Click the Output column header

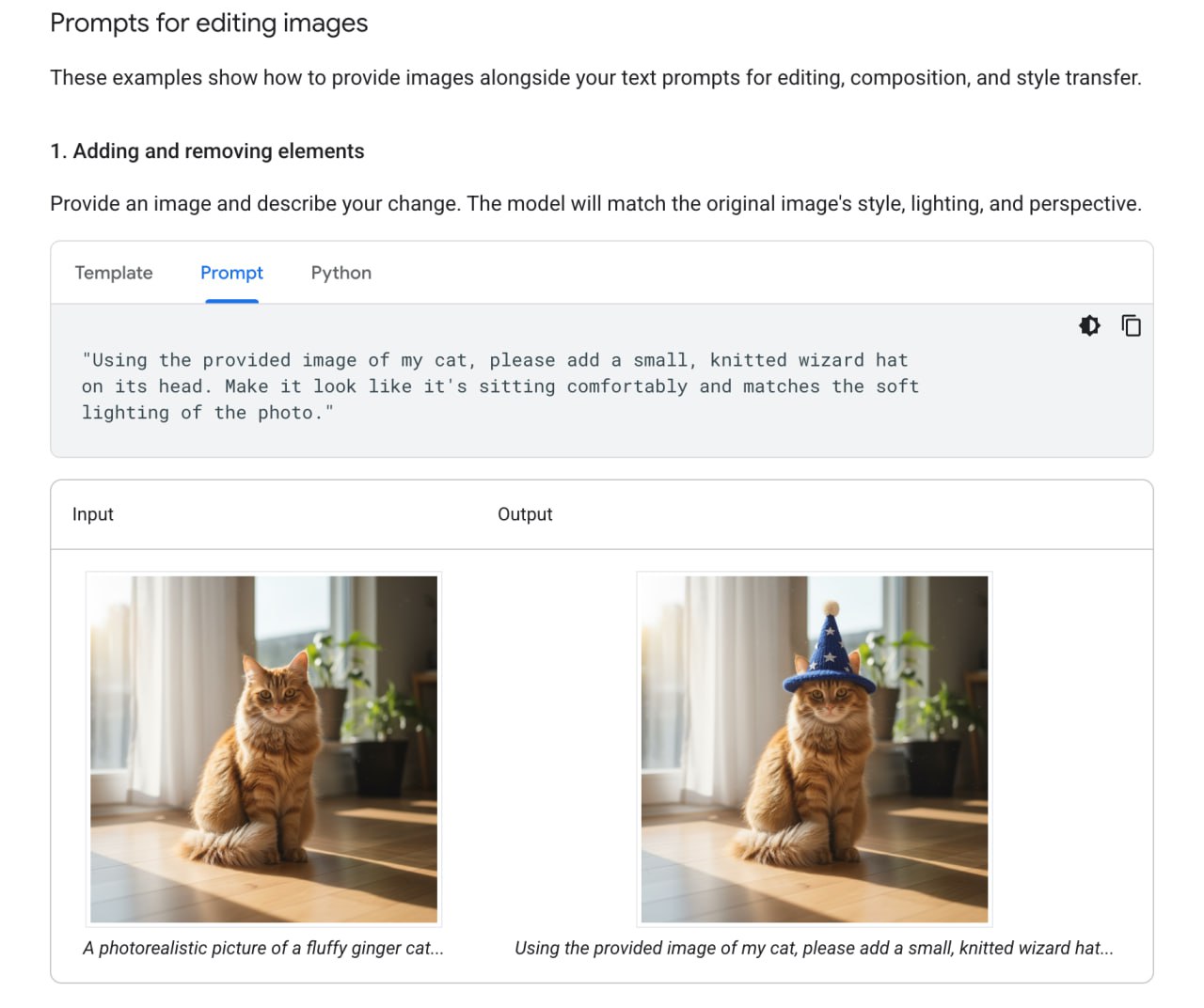pyautogui.click(x=525, y=514)
